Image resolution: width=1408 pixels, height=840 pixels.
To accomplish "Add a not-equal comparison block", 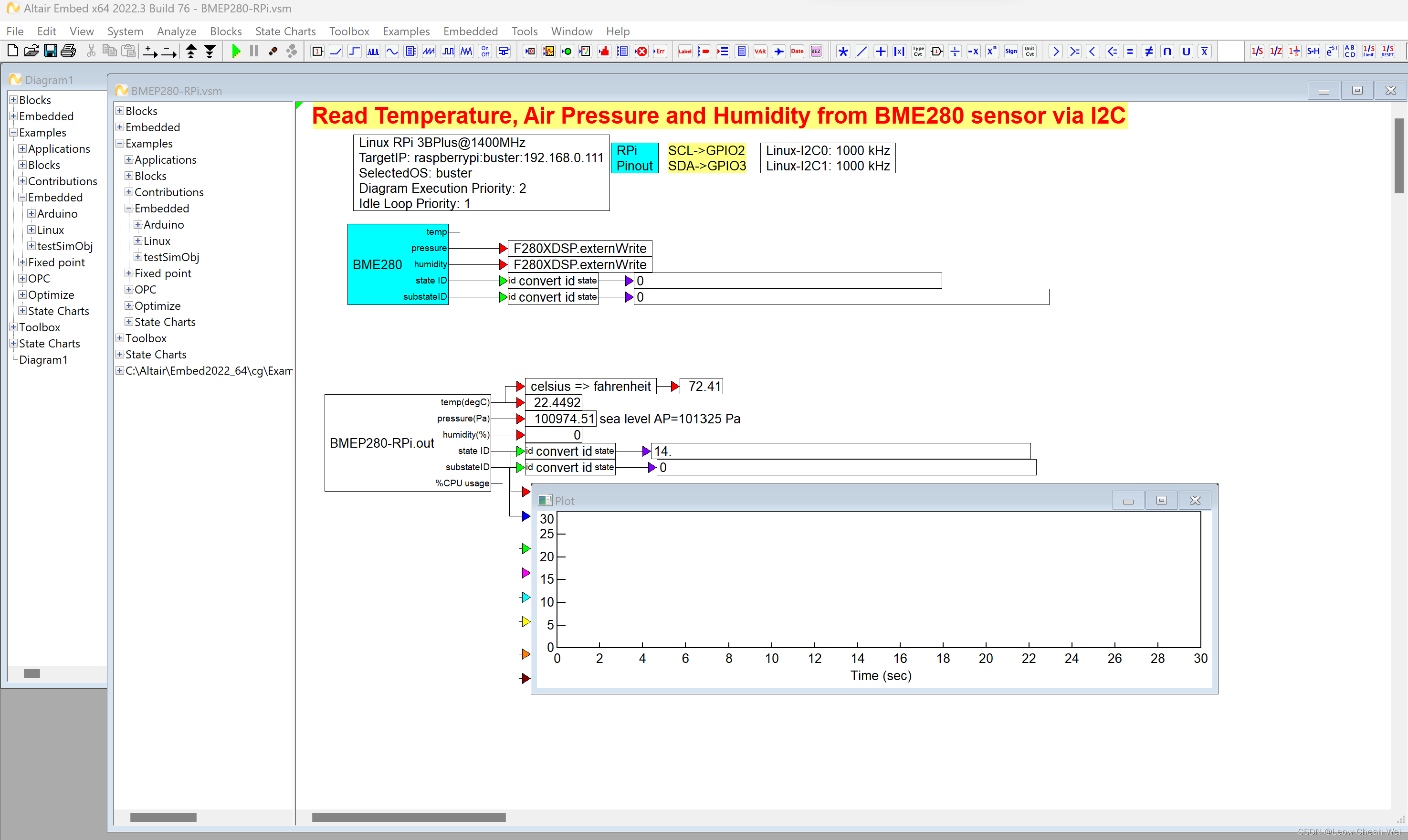I will click(1148, 51).
